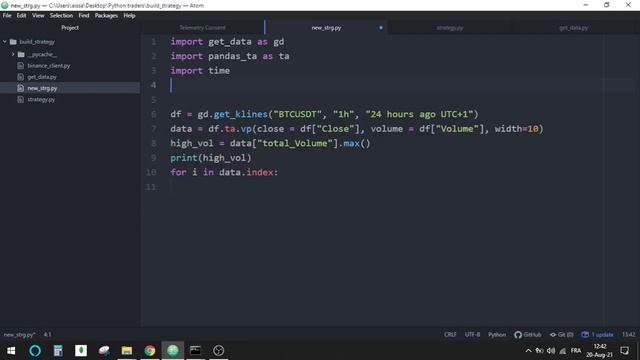Change the CRLF line ending setting

coord(450,335)
